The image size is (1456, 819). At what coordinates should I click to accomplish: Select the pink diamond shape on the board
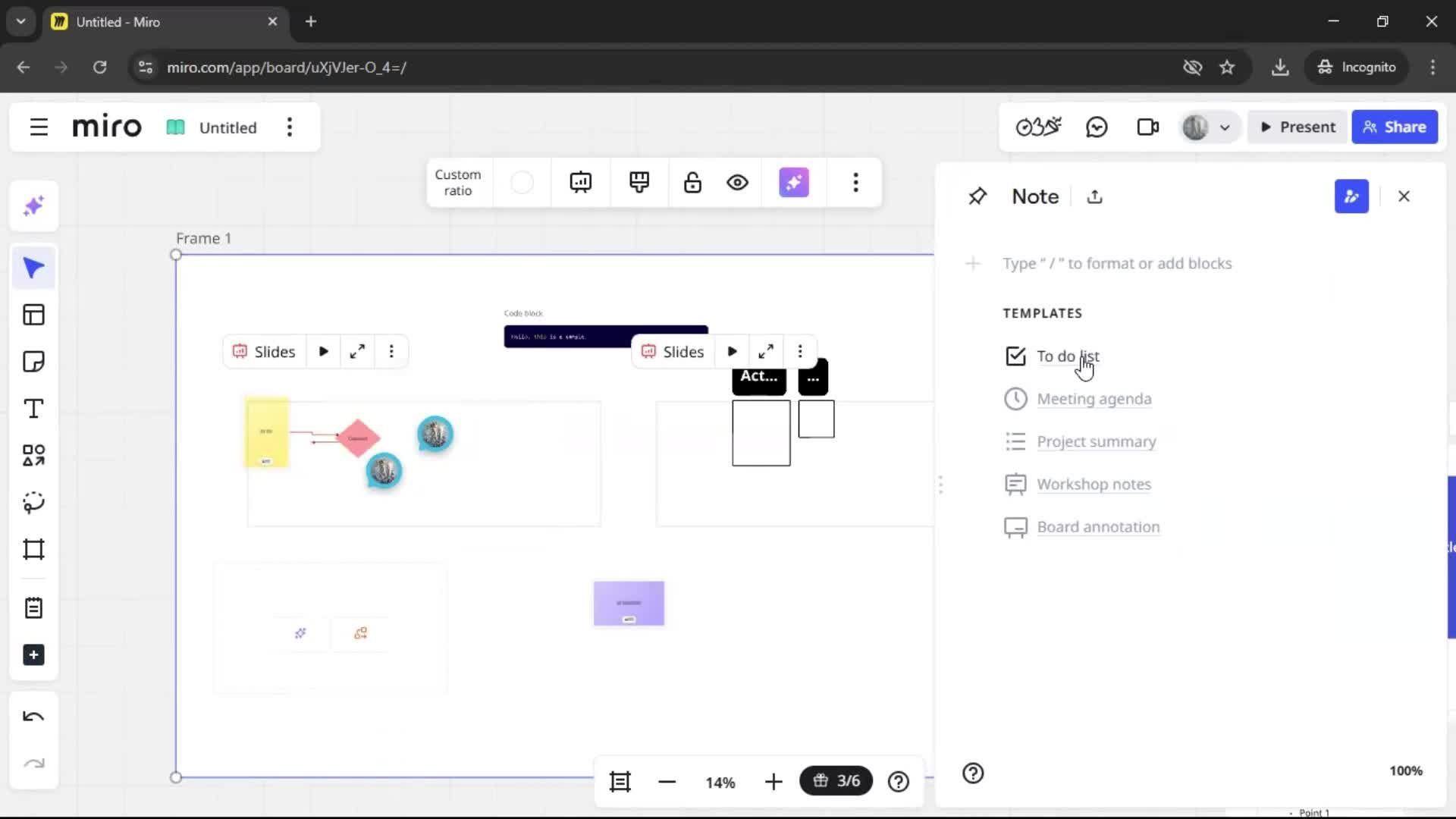pos(358,438)
